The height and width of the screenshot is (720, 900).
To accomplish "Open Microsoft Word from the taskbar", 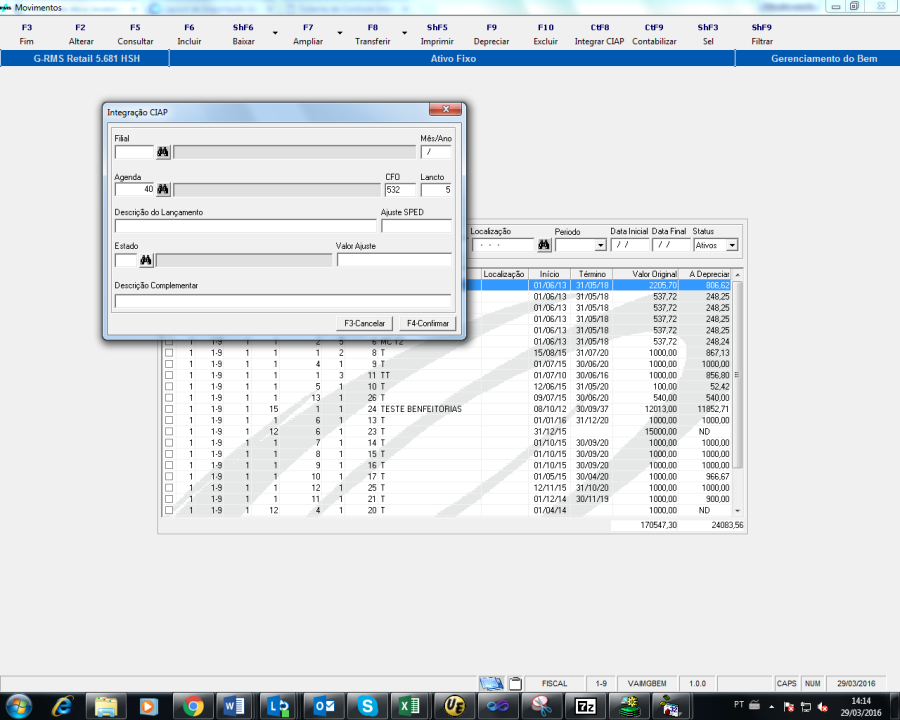I will pyautogui.click(x=235, y=706).
